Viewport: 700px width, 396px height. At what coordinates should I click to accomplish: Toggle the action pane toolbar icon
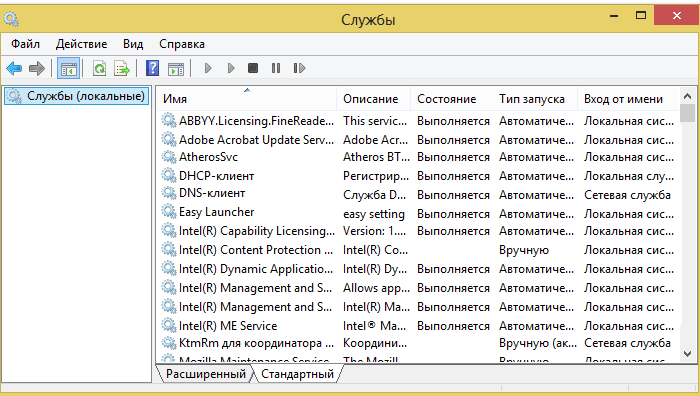click(175, 69)
